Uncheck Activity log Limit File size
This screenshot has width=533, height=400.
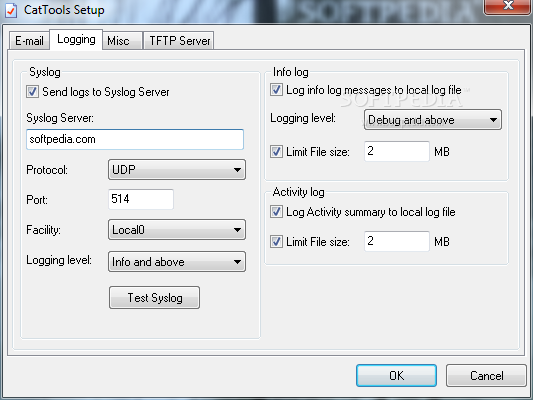[276, 242]
